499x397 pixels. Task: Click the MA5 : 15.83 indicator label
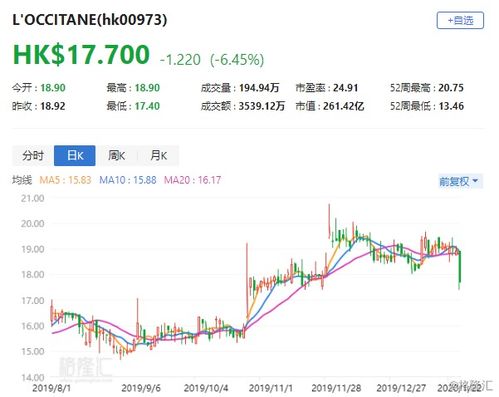click(x=65, y=180)
